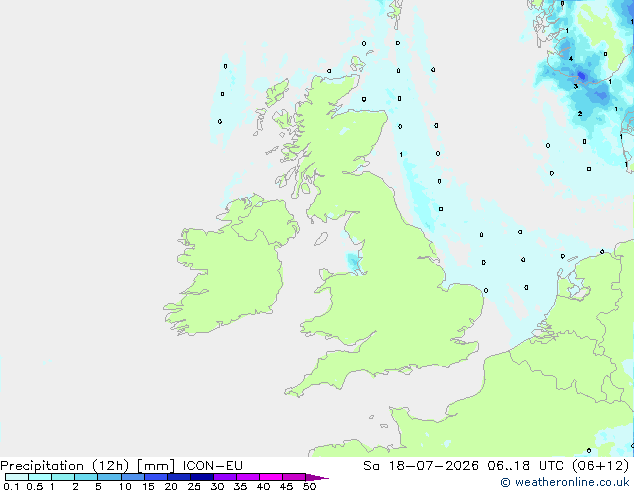The image size is (634, 490).
Task: Click the 20–25 mm dark blue swatch
Action: click(178, 477)
